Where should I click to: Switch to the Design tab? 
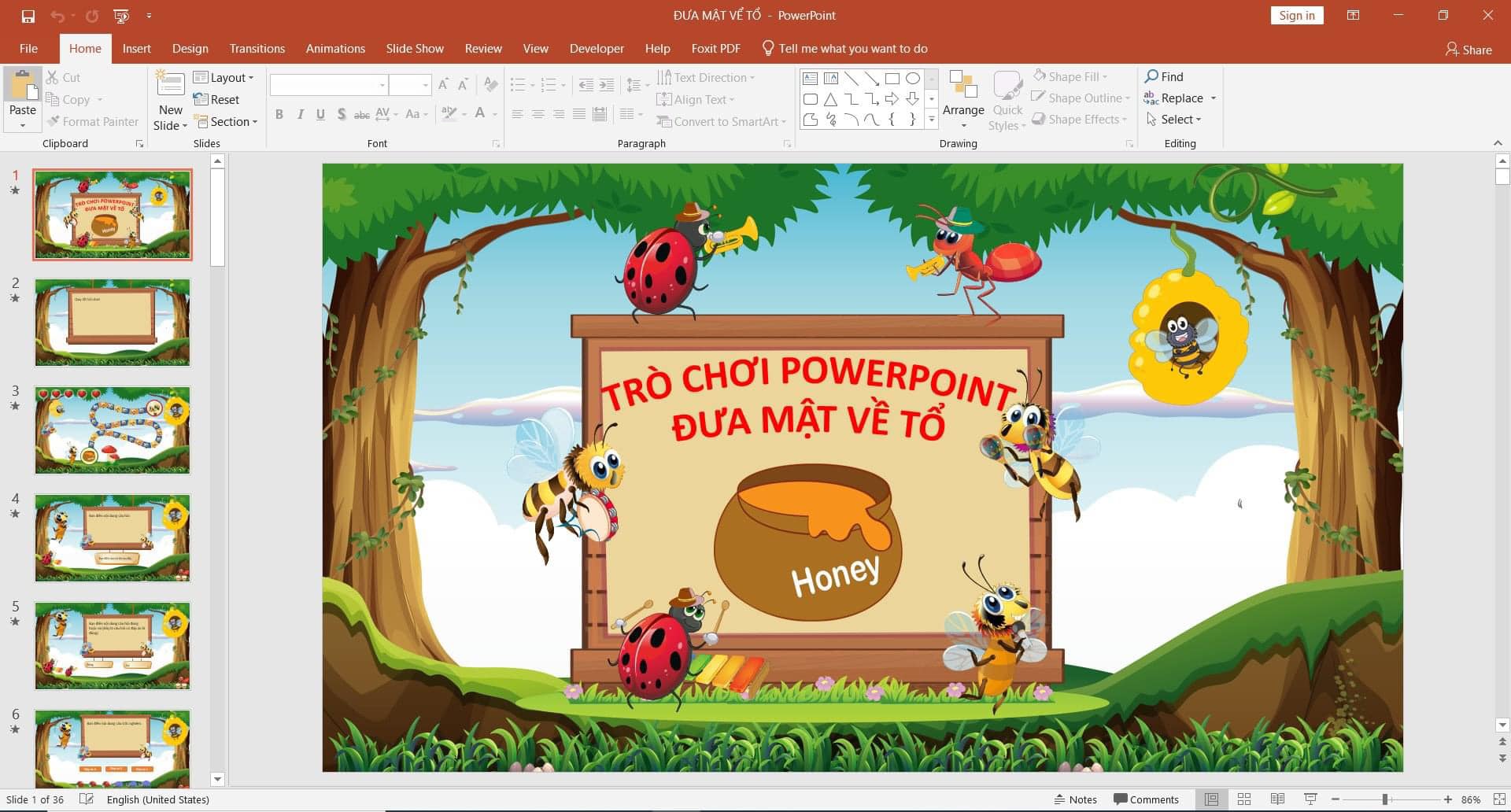pyautogui.click(x=190, y=49)
